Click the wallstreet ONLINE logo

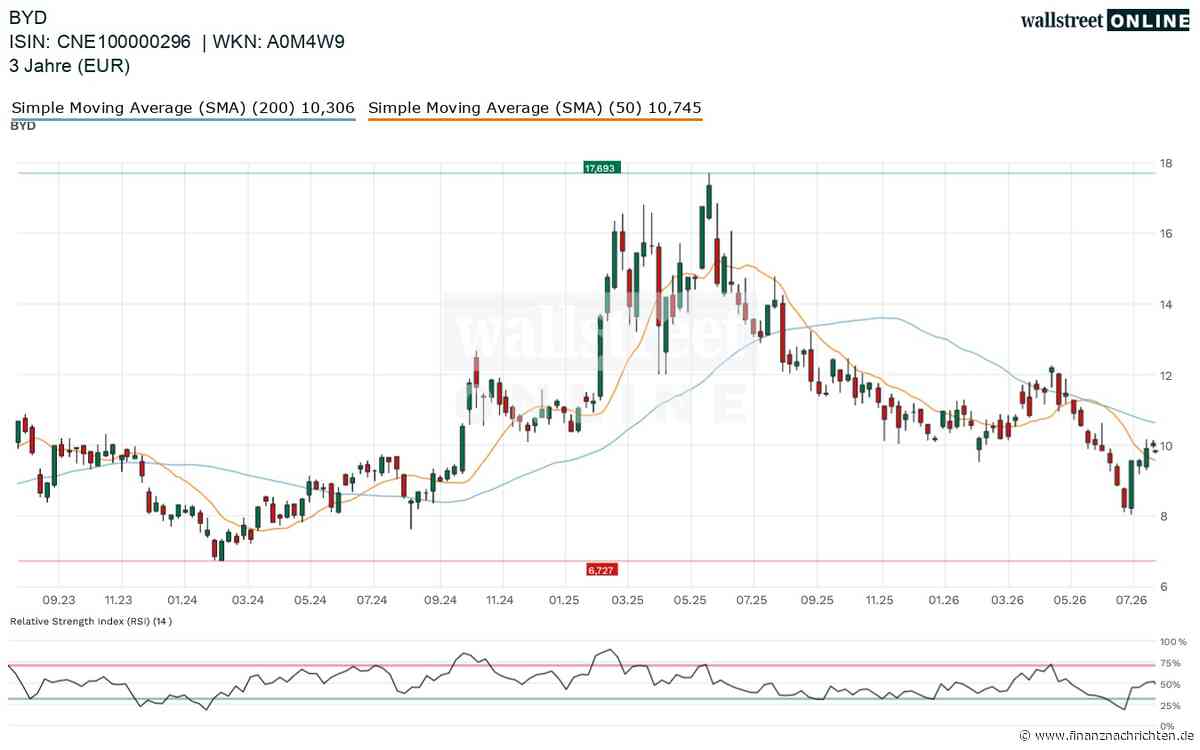click(1105, 20)
